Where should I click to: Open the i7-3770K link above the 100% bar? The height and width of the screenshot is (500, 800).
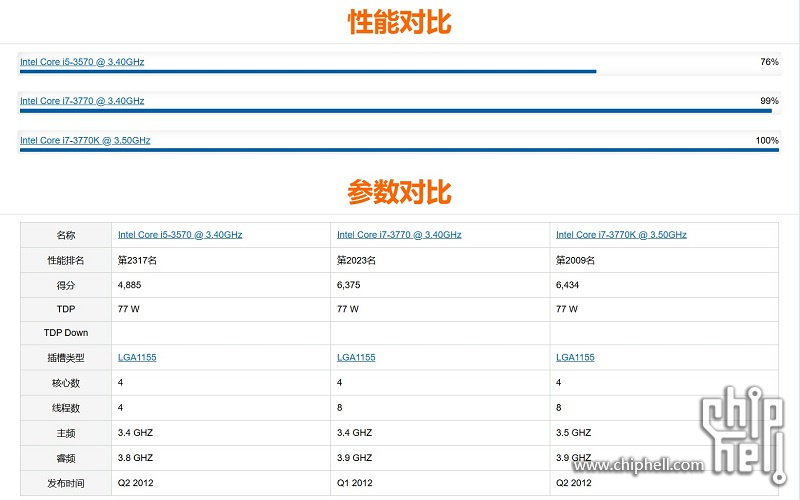[x=85, y=140]
